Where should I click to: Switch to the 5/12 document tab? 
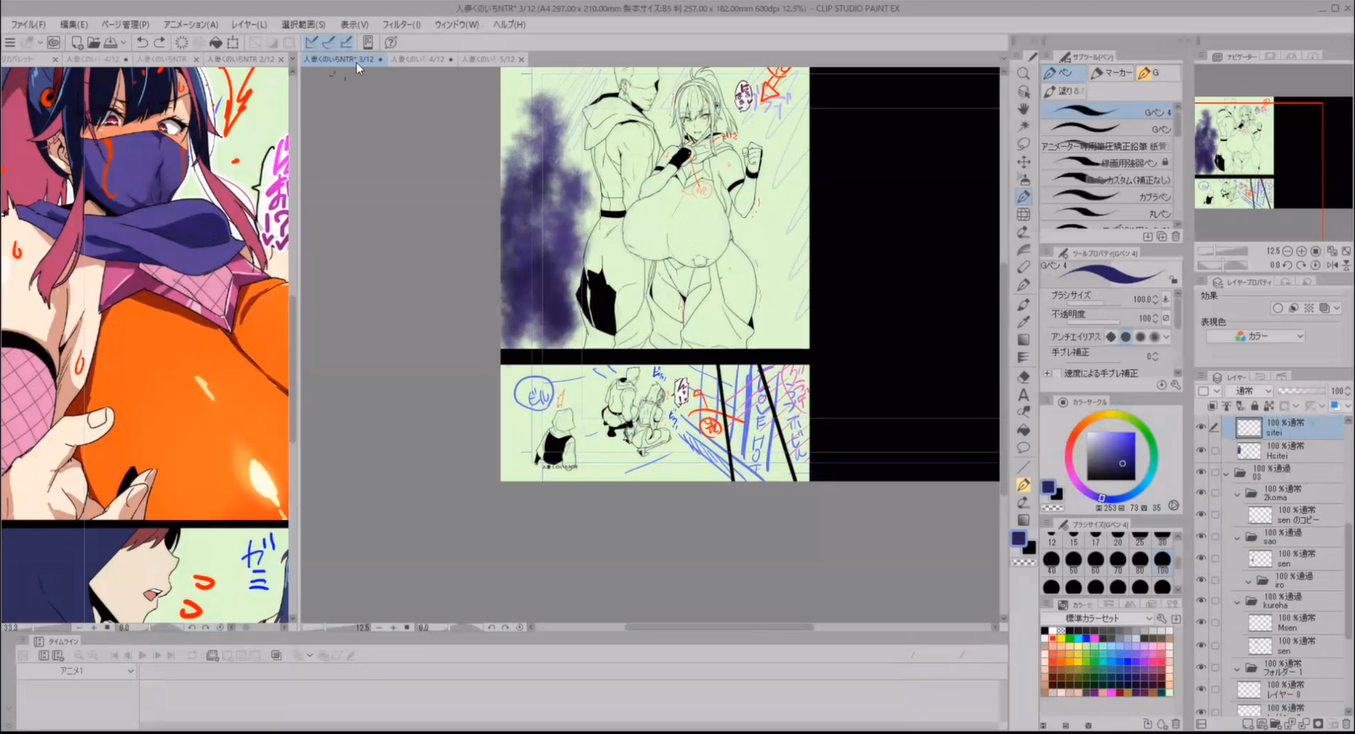click(x=491, y=60)
